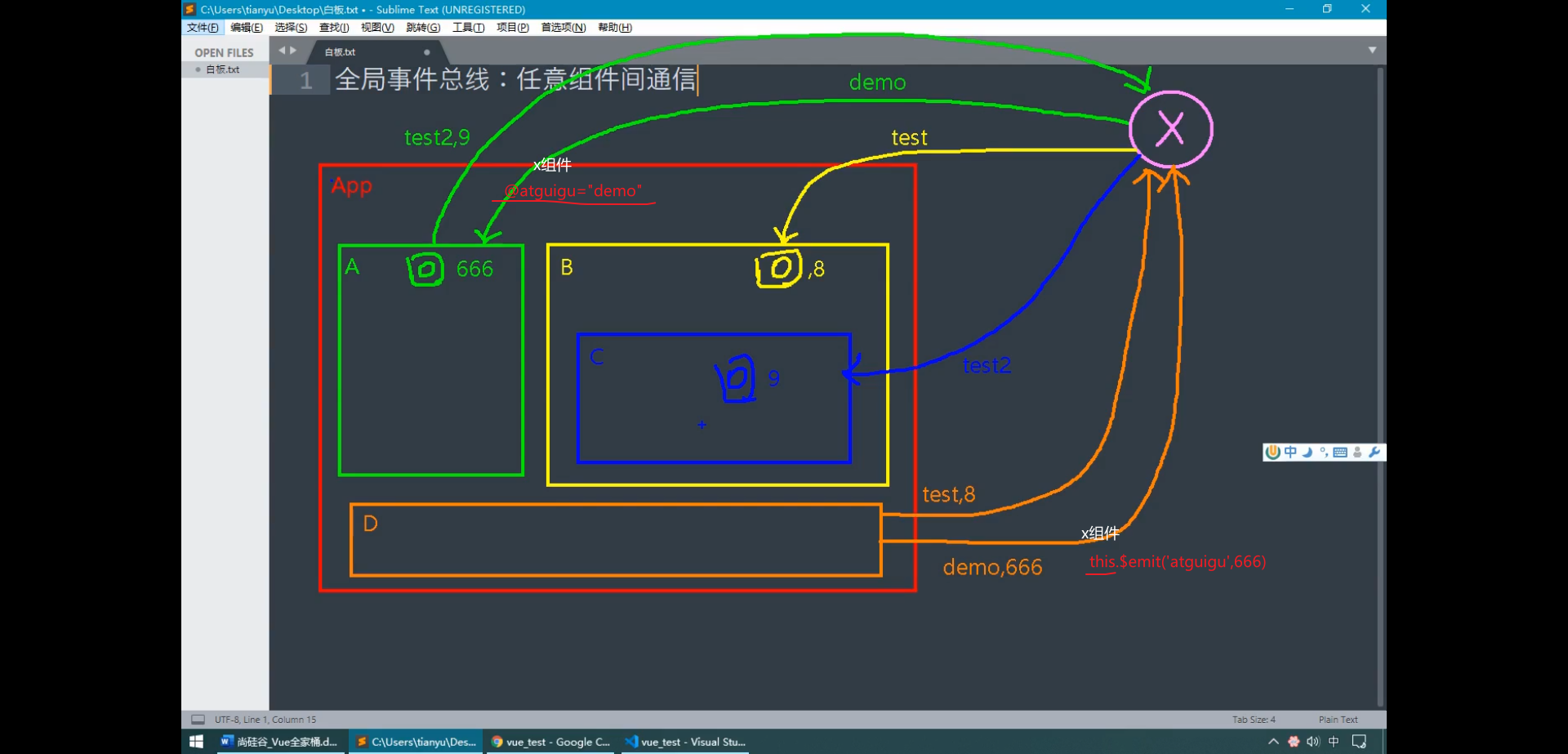Click the OPEN FILES sidebar heading
The height and width of the screenshot is (754, 1568).
(224, 52)
